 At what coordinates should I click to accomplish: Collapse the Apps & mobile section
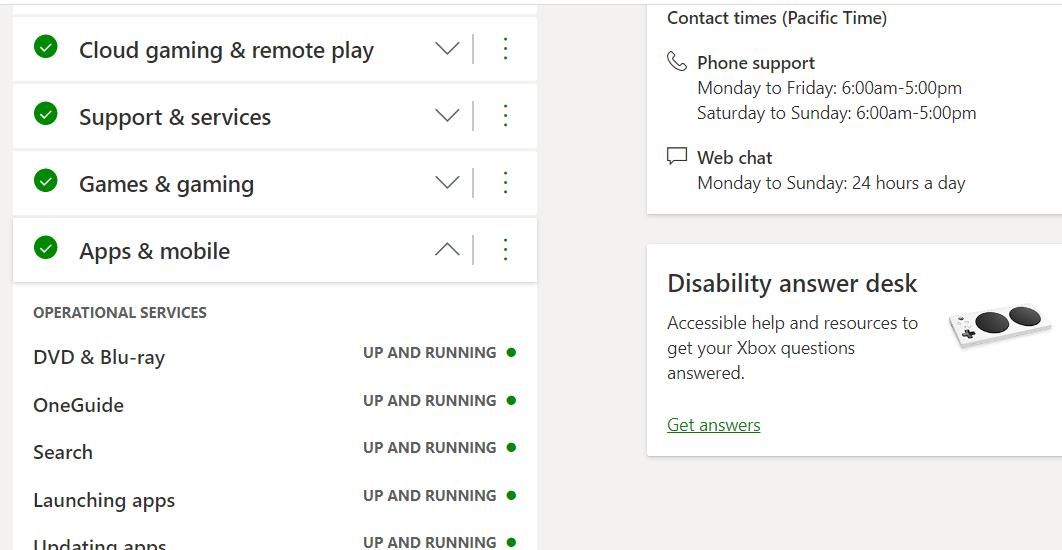(x=447, y=249)
